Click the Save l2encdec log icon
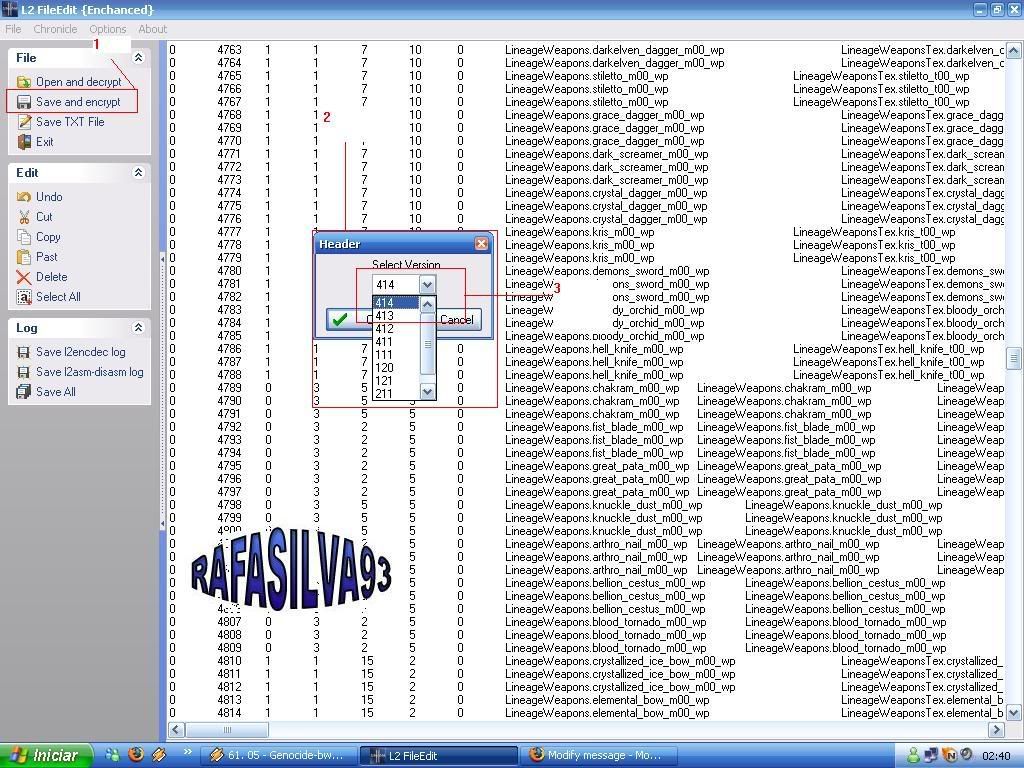Image resolution: width=1024 pixels, height=768 pixels. [24, 352]
